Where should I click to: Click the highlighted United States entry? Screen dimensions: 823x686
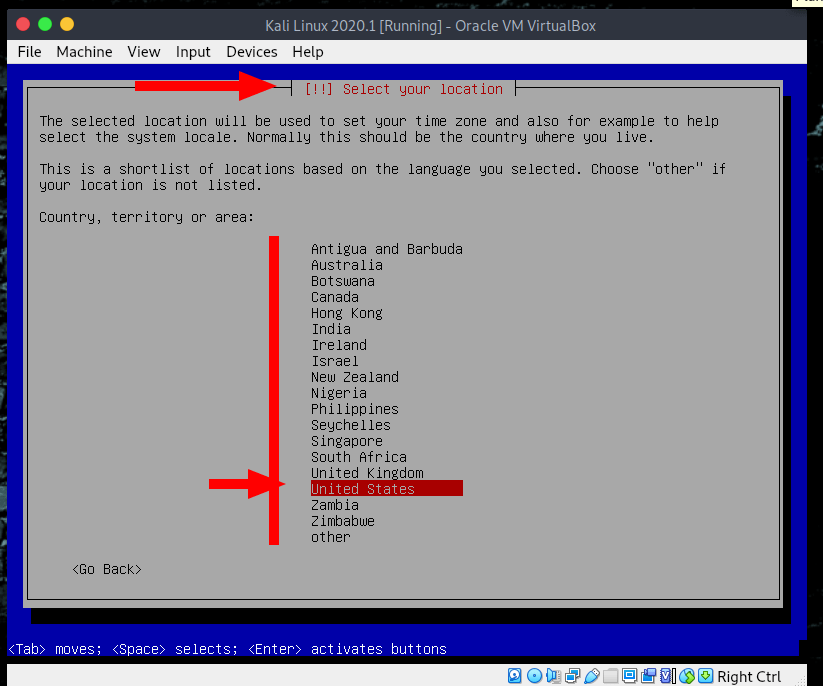[386, 489]
